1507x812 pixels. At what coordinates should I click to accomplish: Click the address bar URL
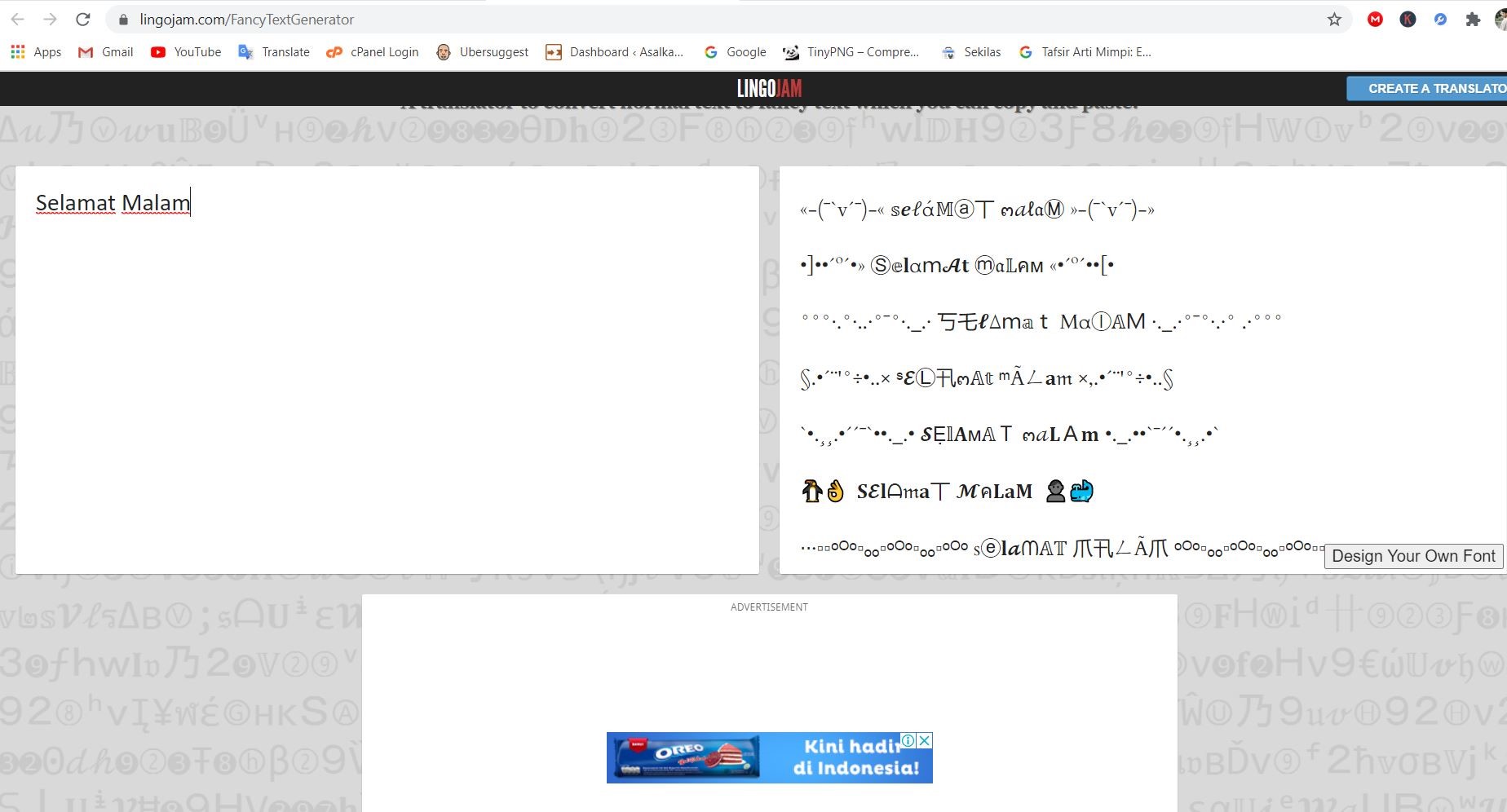click(x=246, y=20)
